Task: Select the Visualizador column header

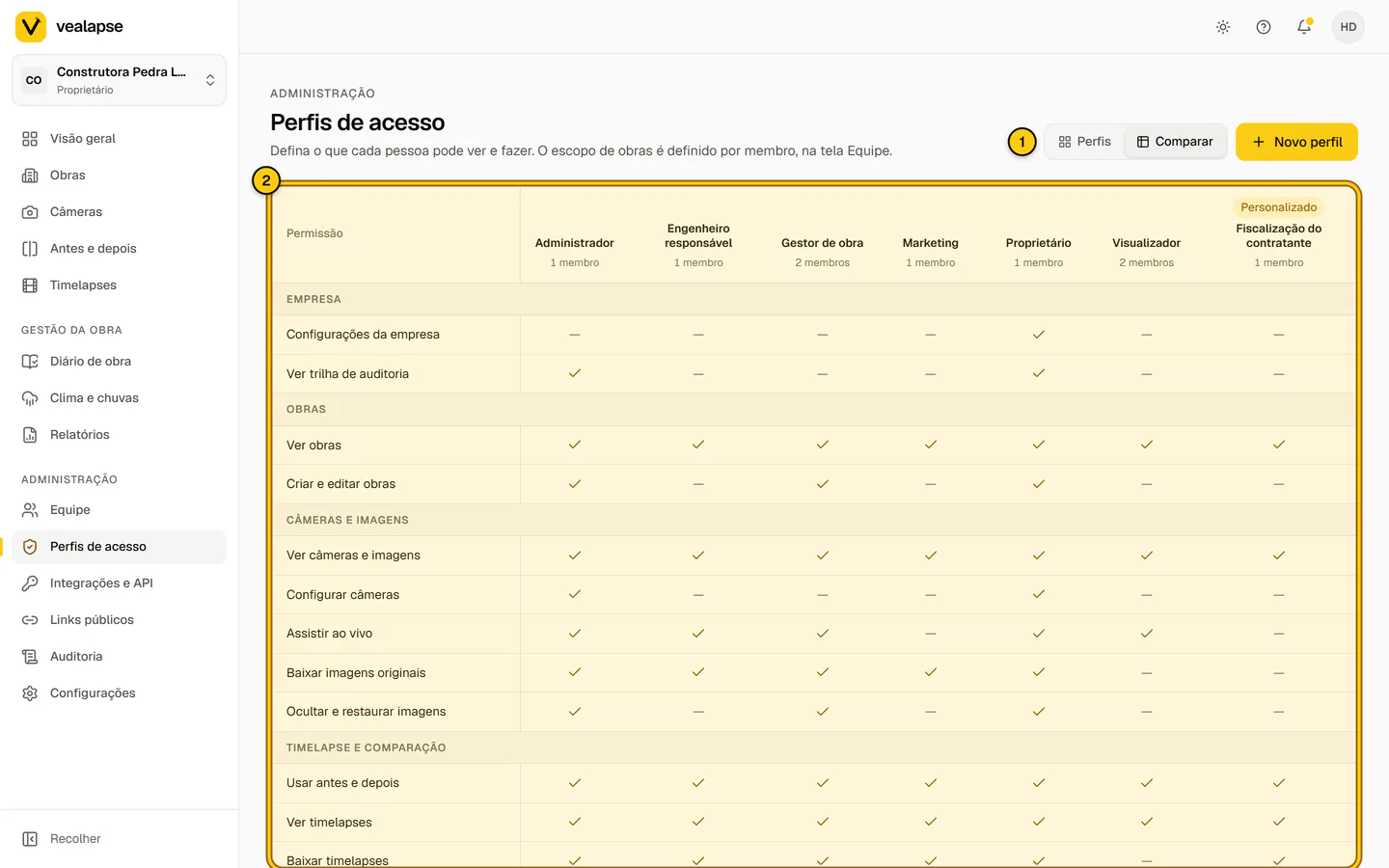Action: coord(1147,243)
